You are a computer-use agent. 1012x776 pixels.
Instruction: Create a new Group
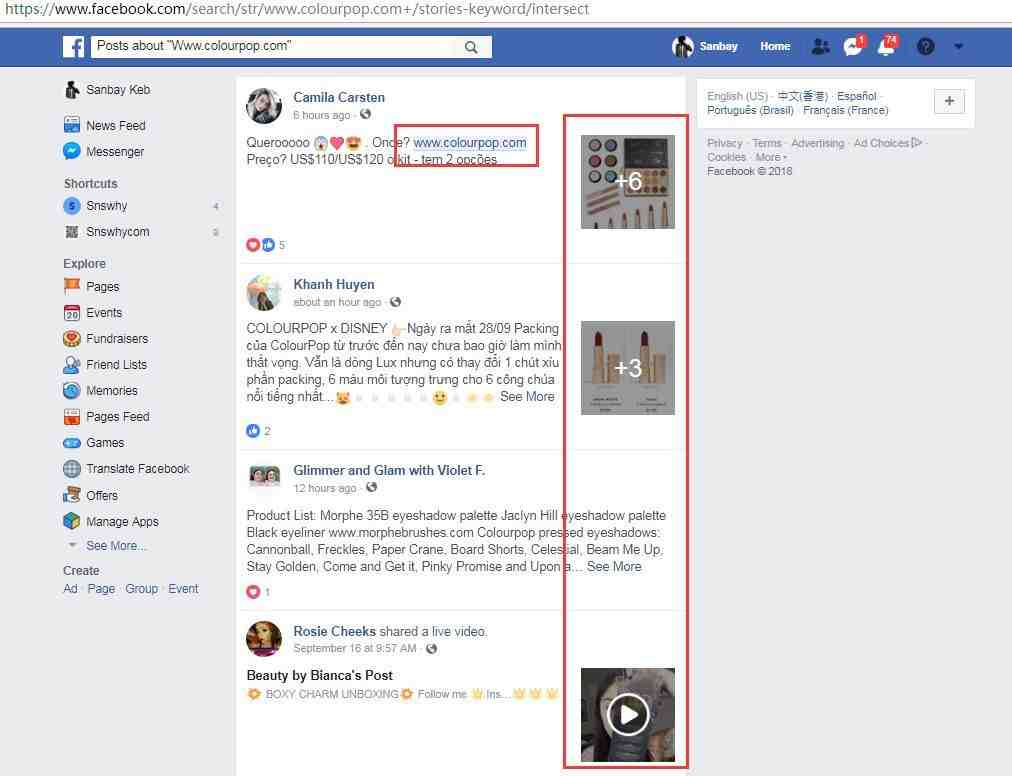coord(141,589)
